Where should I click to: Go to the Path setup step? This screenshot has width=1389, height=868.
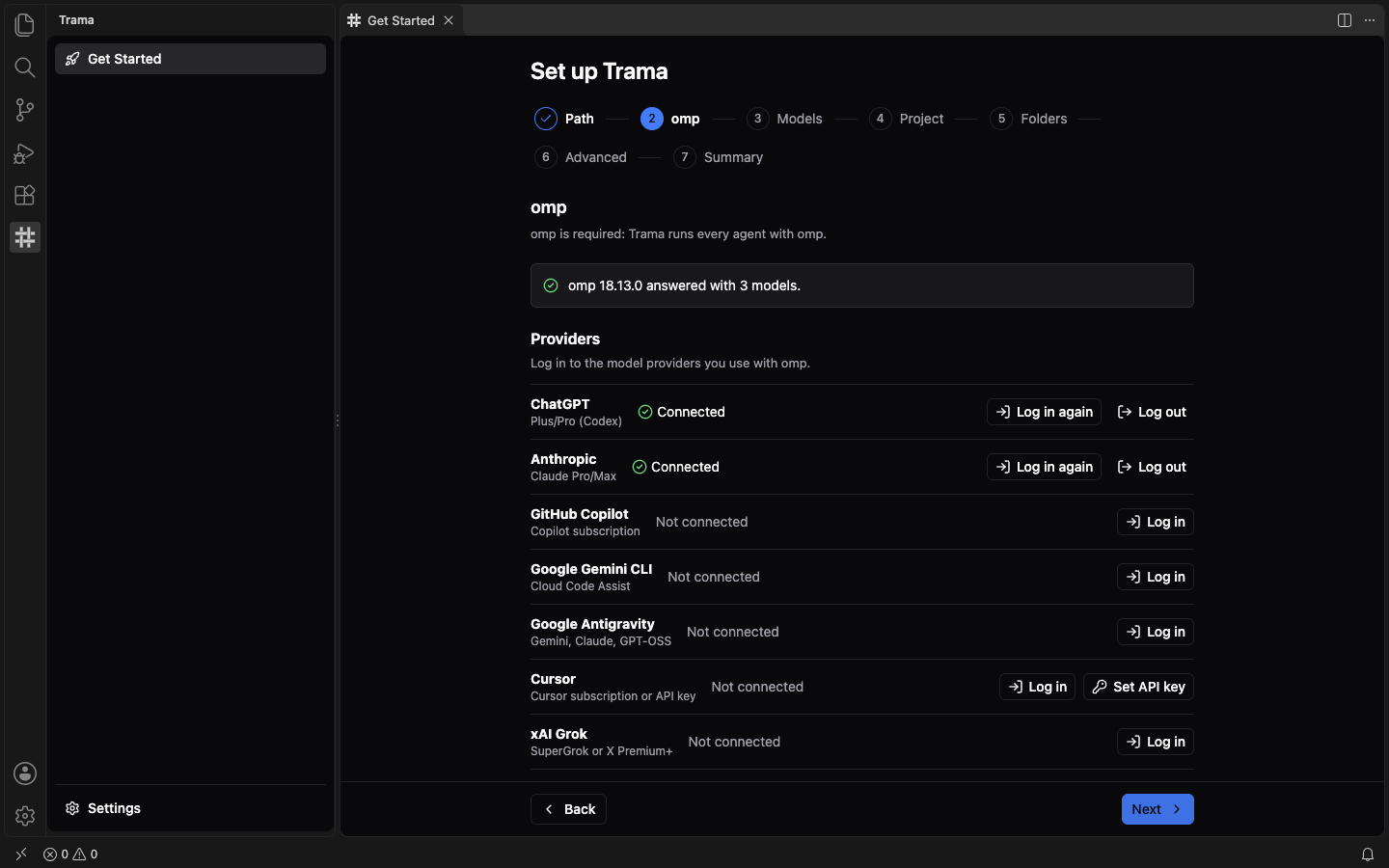(x=564, y=119)
